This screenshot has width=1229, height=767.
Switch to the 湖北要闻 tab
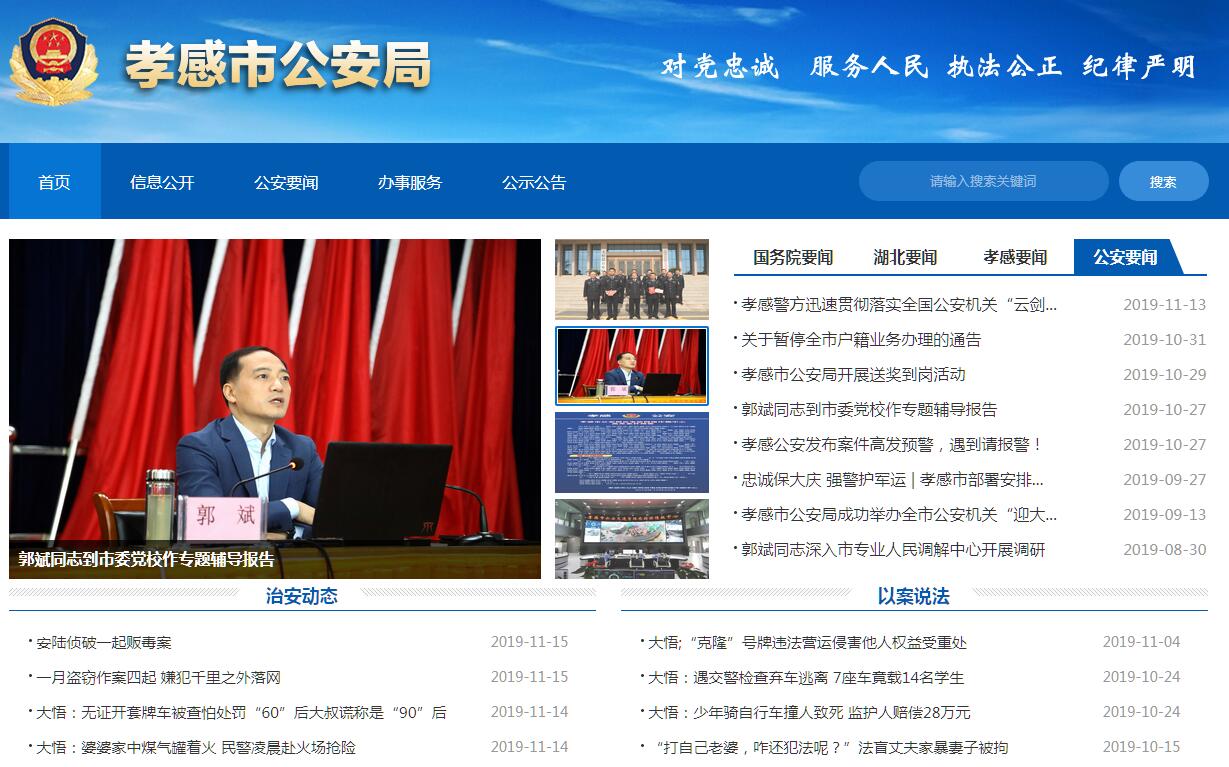905,257
